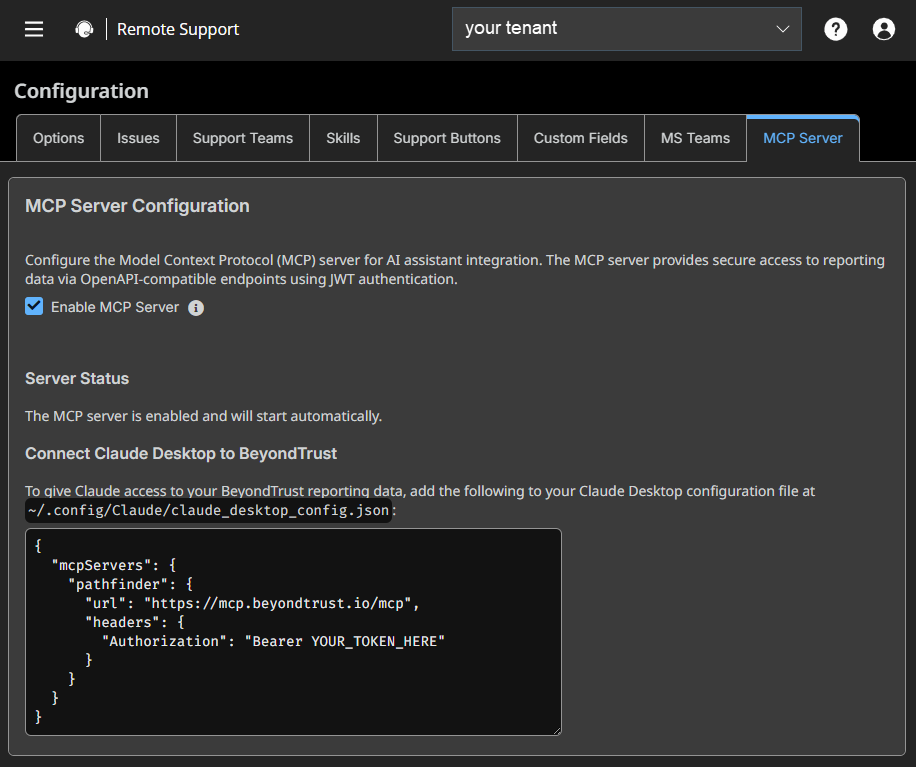
Task: Click the MCP Server Configuration heading
Action: click(x=137, y=206)
